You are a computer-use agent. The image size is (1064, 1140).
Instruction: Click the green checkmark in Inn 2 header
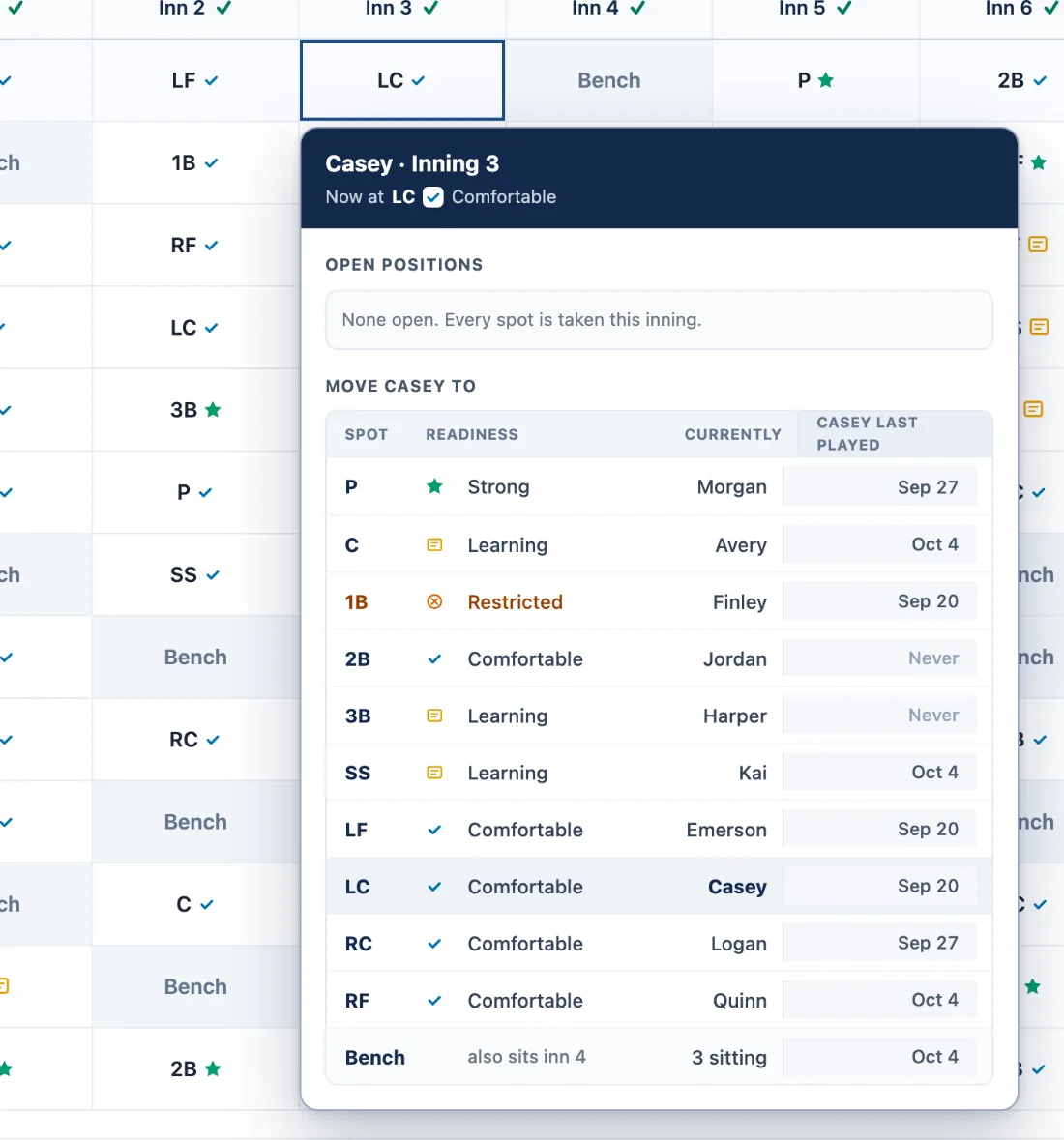(224, 8)
